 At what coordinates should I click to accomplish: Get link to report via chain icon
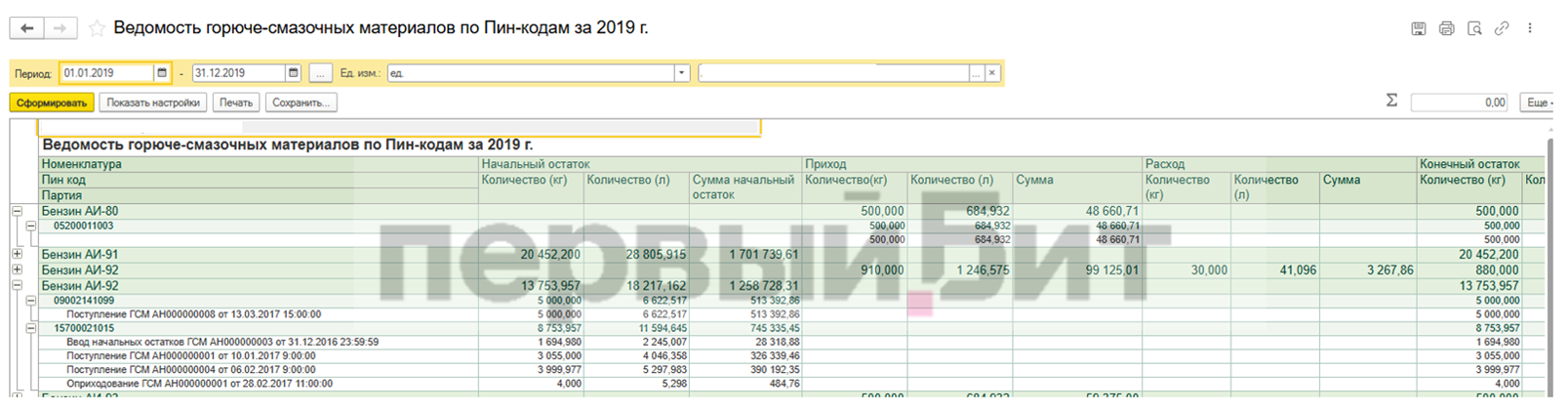[x=1502, y=28]
